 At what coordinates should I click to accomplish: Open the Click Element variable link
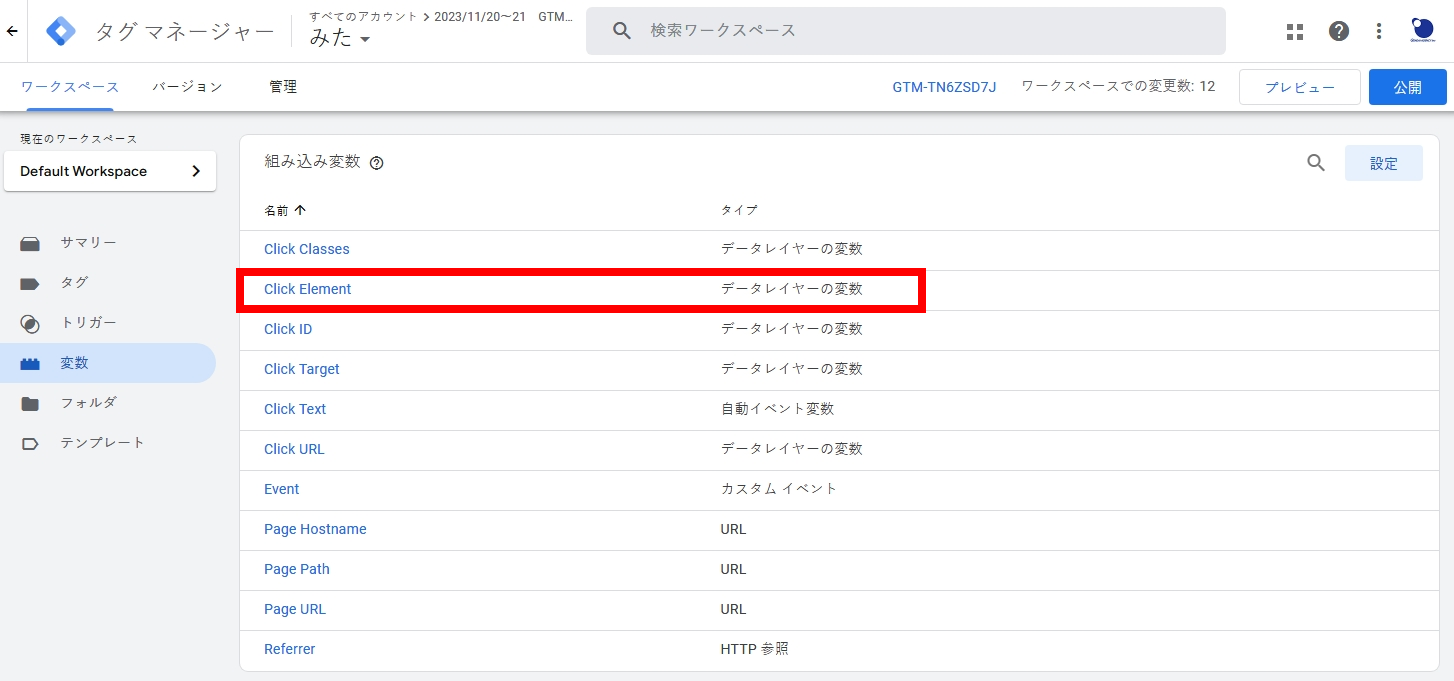pyautogui.click(x=307, y=288)
